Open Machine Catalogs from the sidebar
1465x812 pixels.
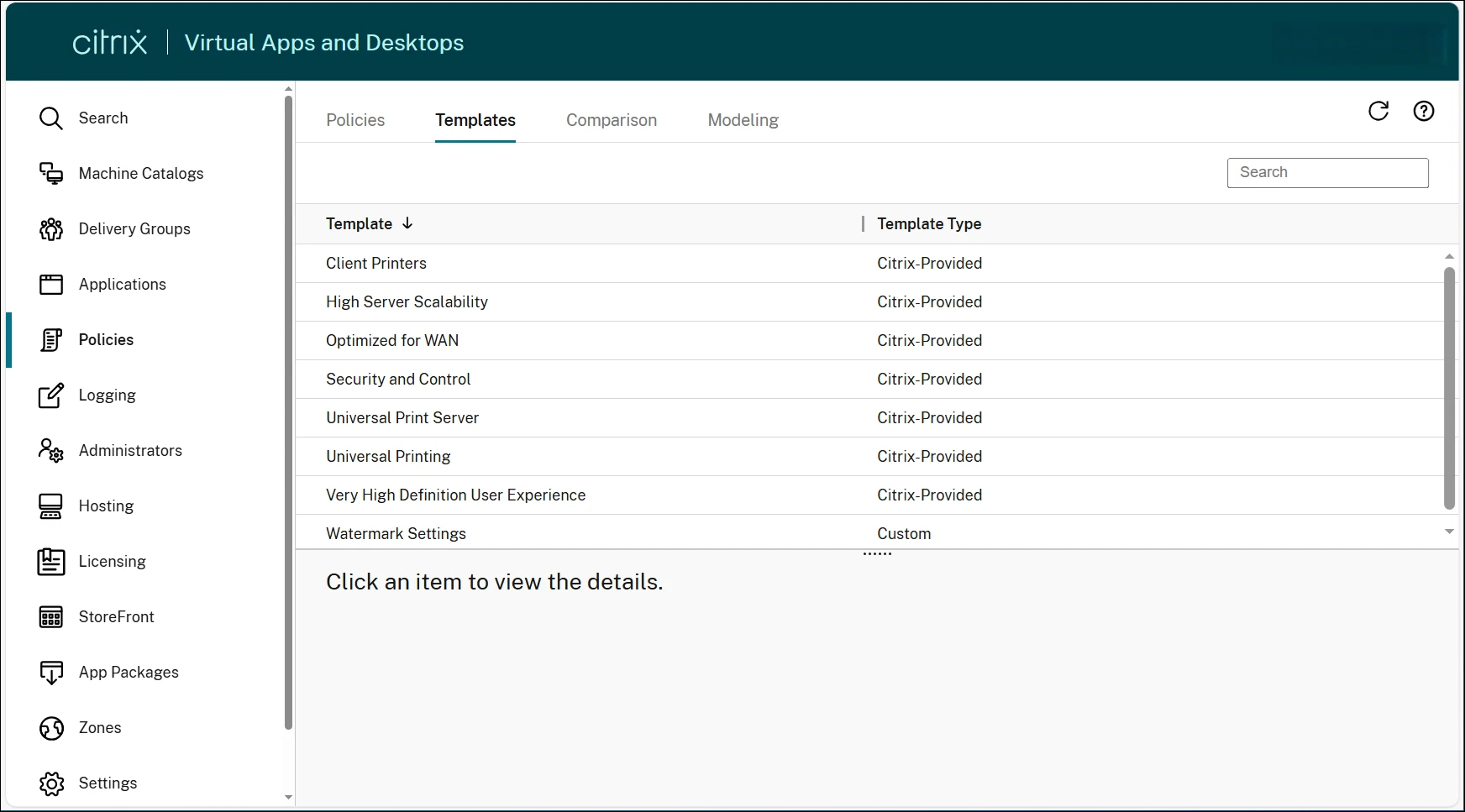(141, 174)
